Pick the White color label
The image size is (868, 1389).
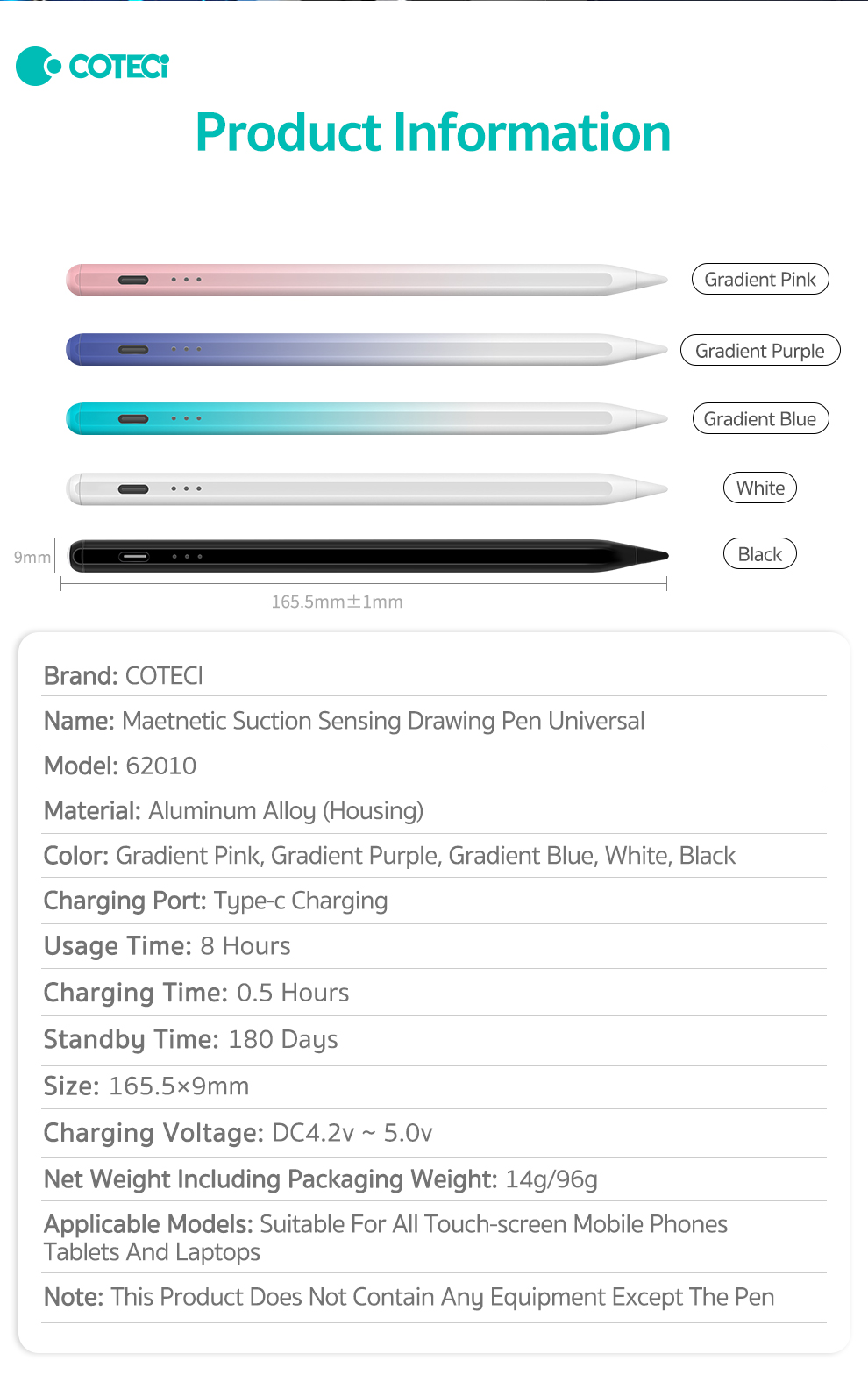pyautogui.click(x=759, y=488)
